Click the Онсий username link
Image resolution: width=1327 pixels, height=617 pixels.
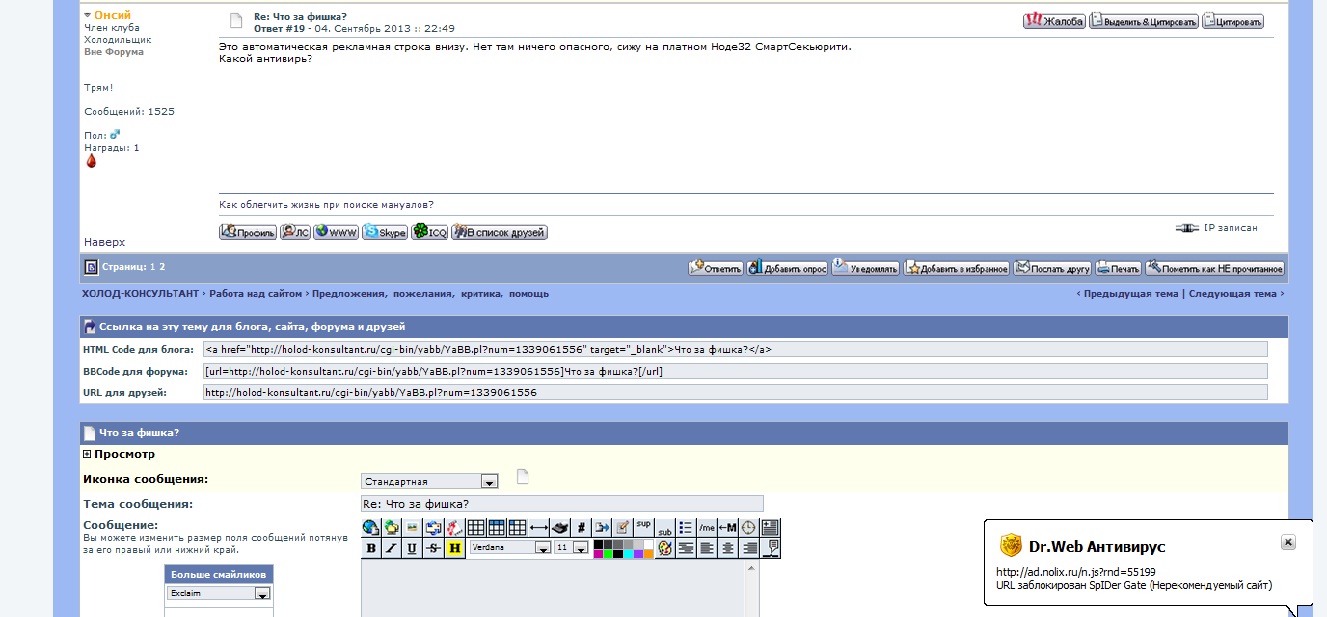pos(113,15)
